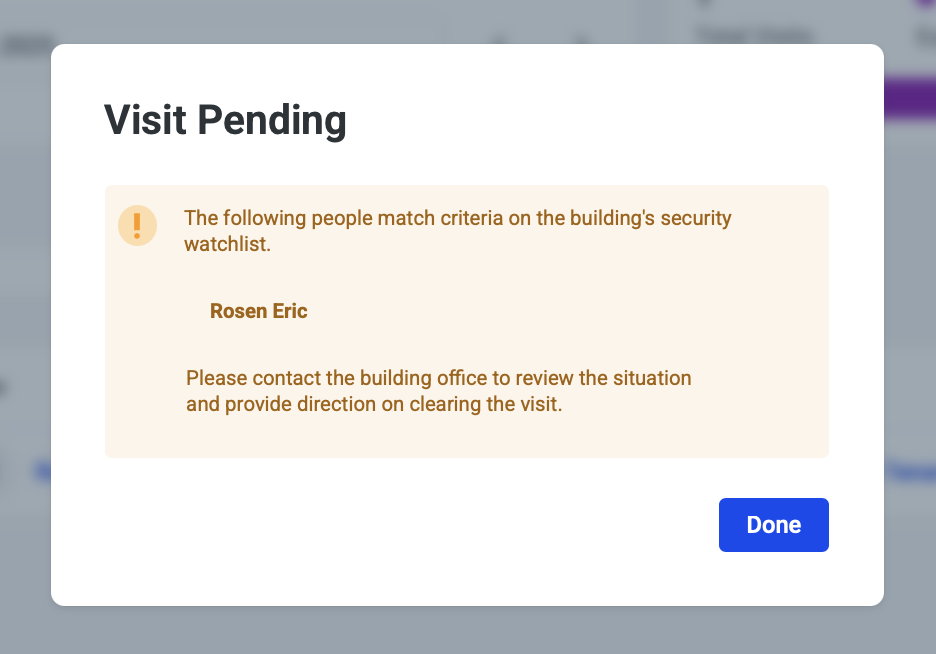Click the dimmed backdrop left of the dialog
The height and width of the screenshot is (654, 936).
pos(25,300)
